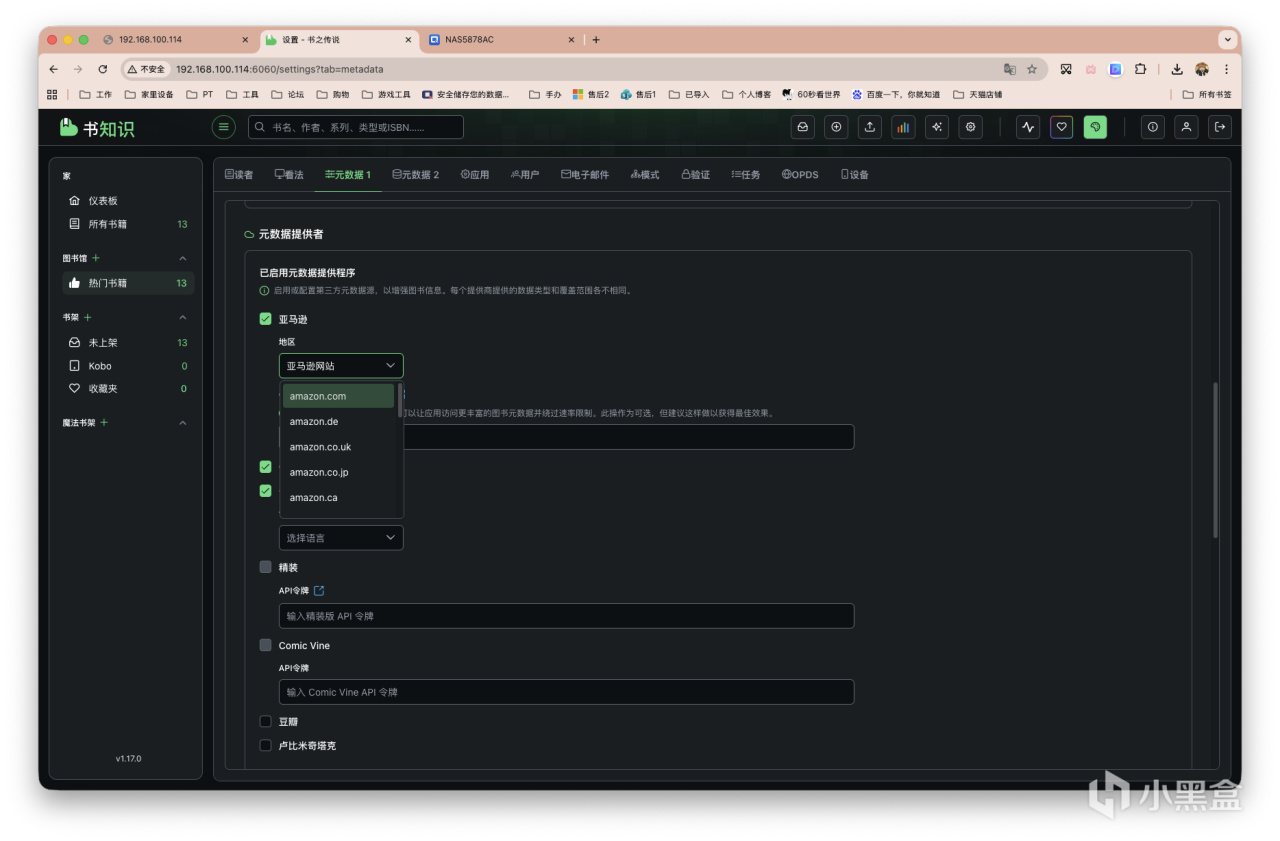Add a new library with the plus icon

coord(96,258)
